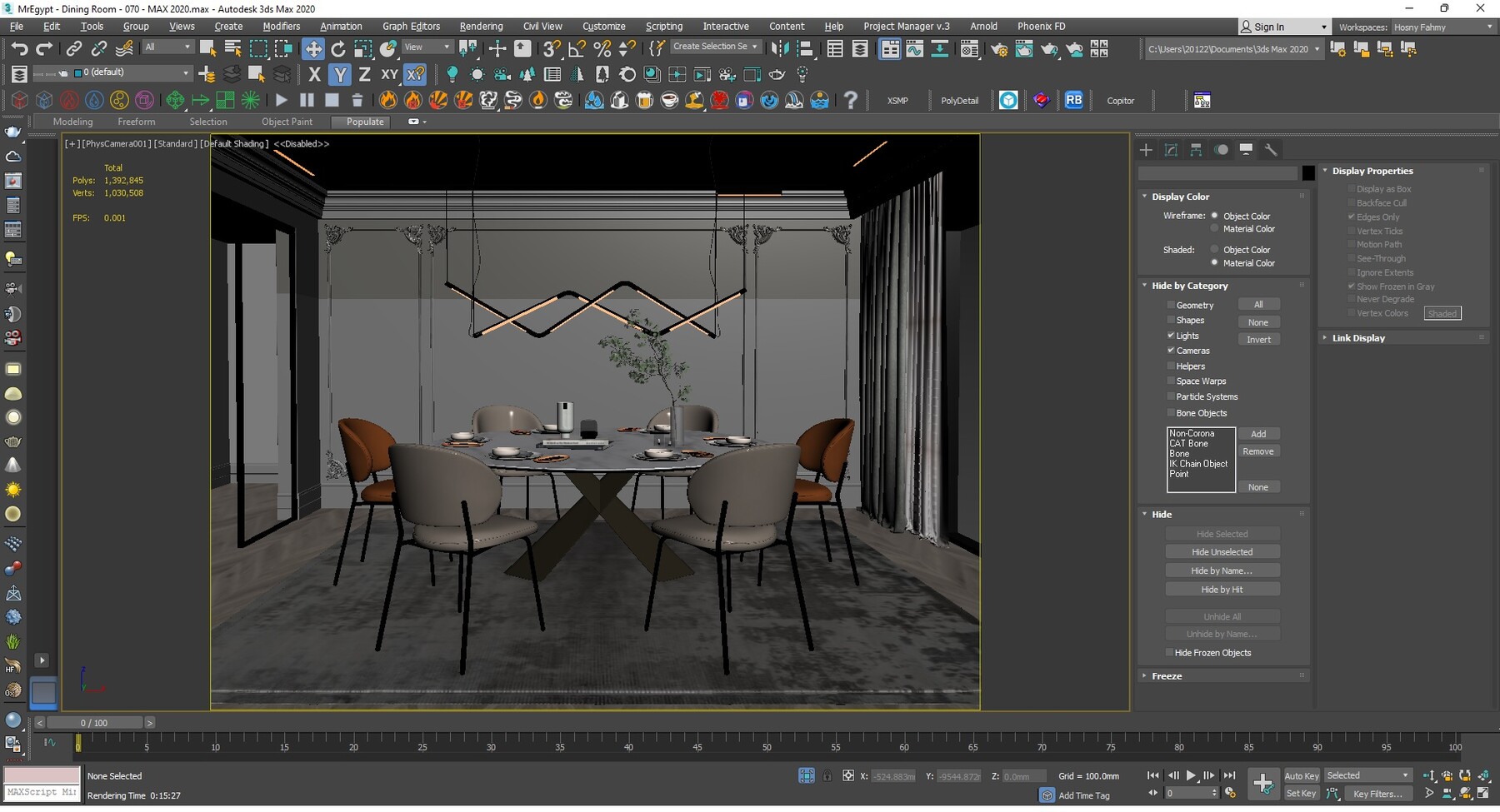The width and height of the screenshot is (1500, 812).
Task: Click the black color swatch above Display Color
Action: (x=1307, y=172)
